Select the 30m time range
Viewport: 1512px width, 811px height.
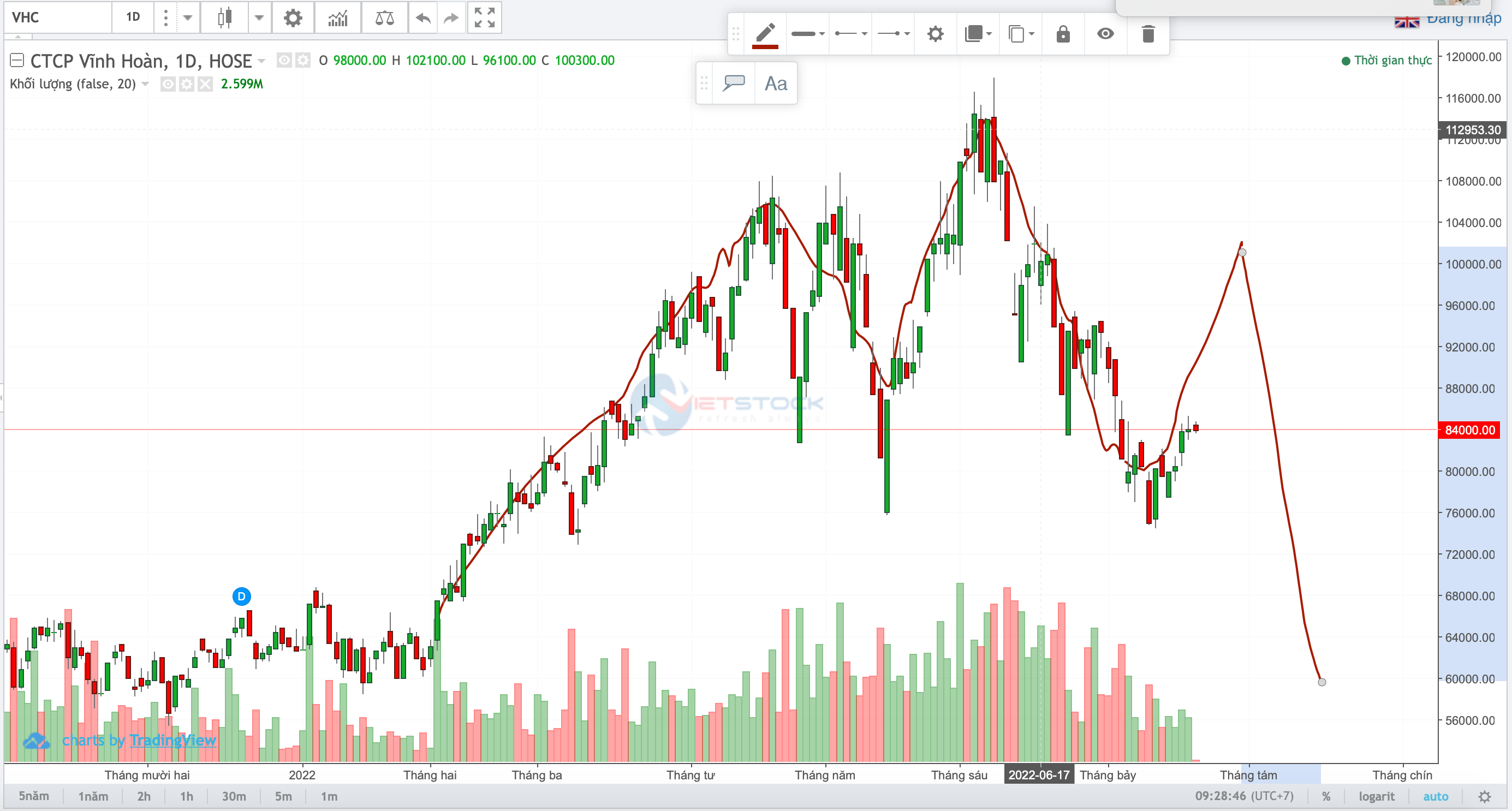click(x=234, y=796)
